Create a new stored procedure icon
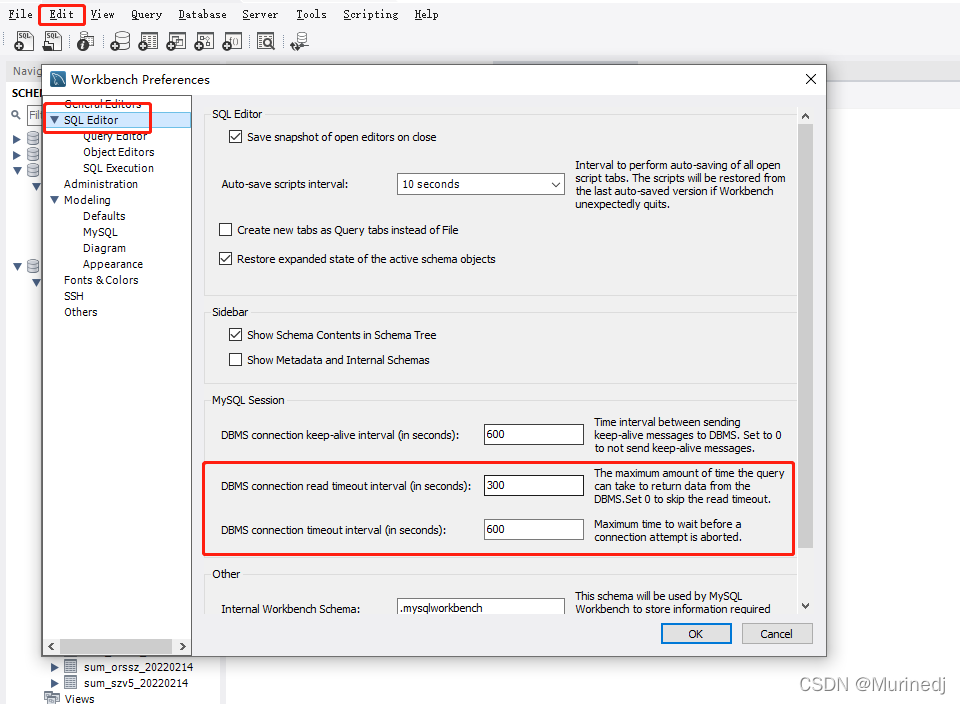The image size is (960, 704). tap(204, 41)
